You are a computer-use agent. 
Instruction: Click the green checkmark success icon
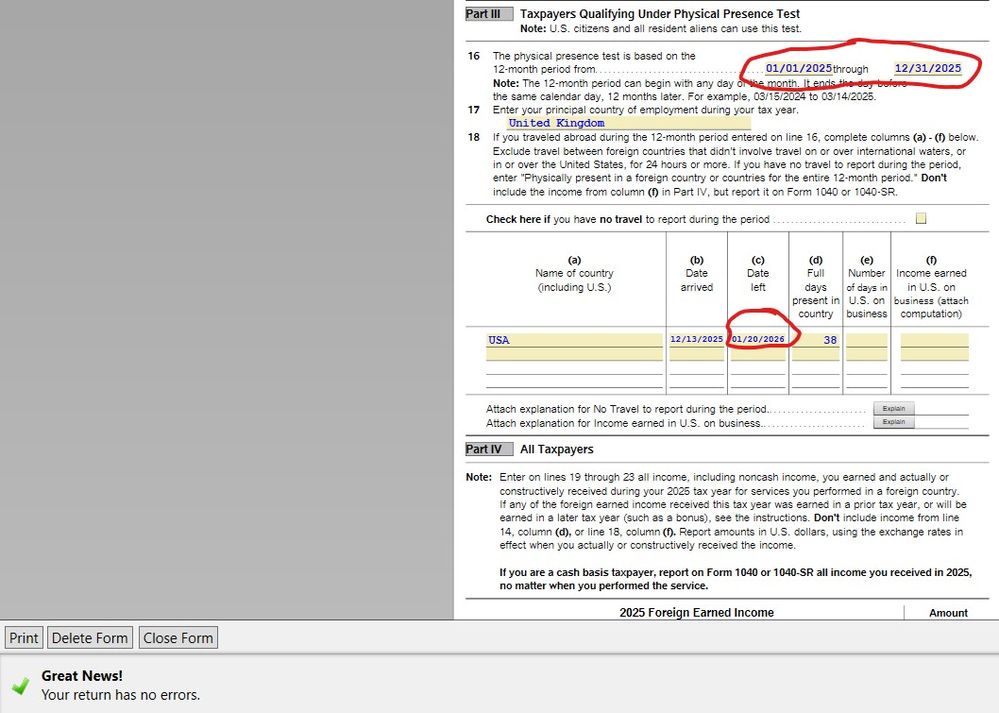pos(21,686)
